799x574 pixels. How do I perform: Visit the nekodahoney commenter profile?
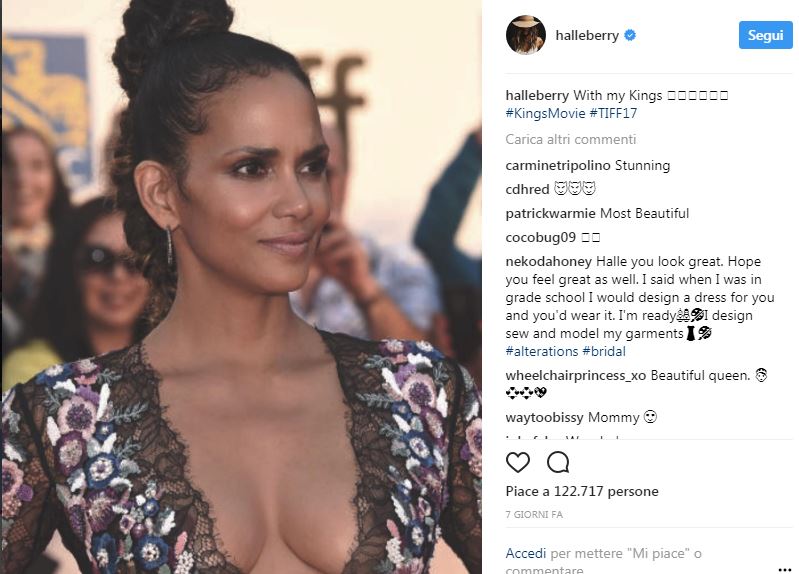[x=549, y=262]
